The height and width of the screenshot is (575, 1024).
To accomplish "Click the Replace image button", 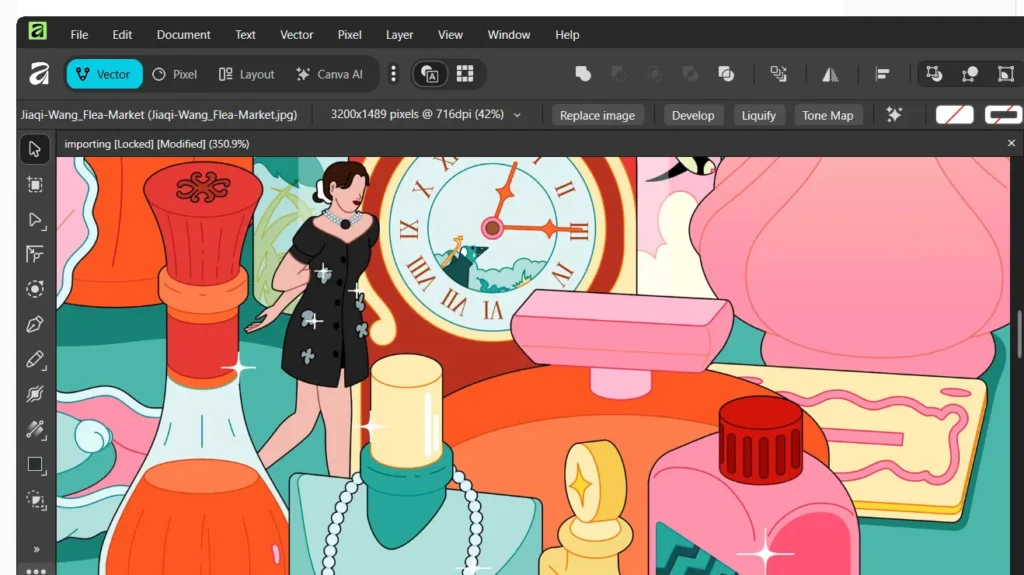I will pos(597,115).
